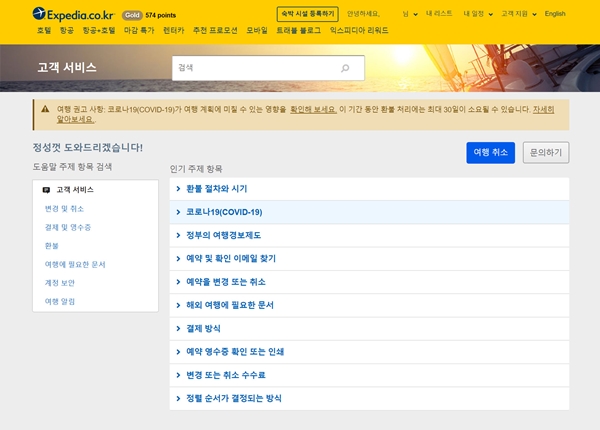Open the 내 일정 dropdown
The width and height of the screenshot is (600, 430).
point(480,14)
